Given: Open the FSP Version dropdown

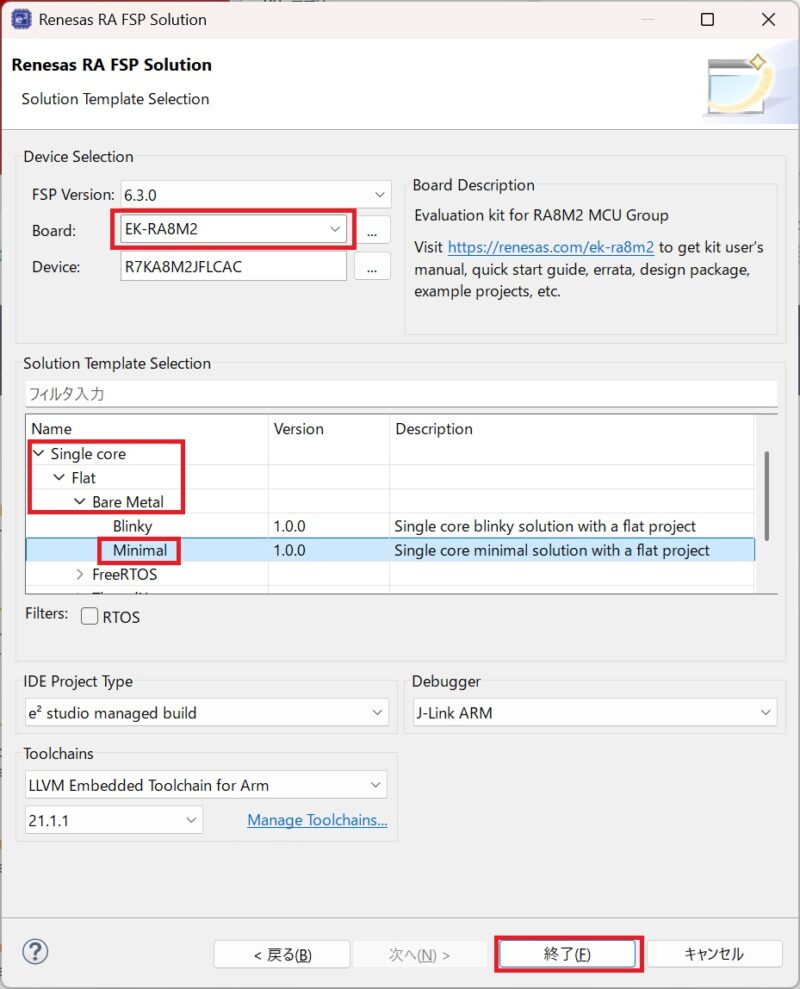Looking at the screenshot, I should click(255, 194).
